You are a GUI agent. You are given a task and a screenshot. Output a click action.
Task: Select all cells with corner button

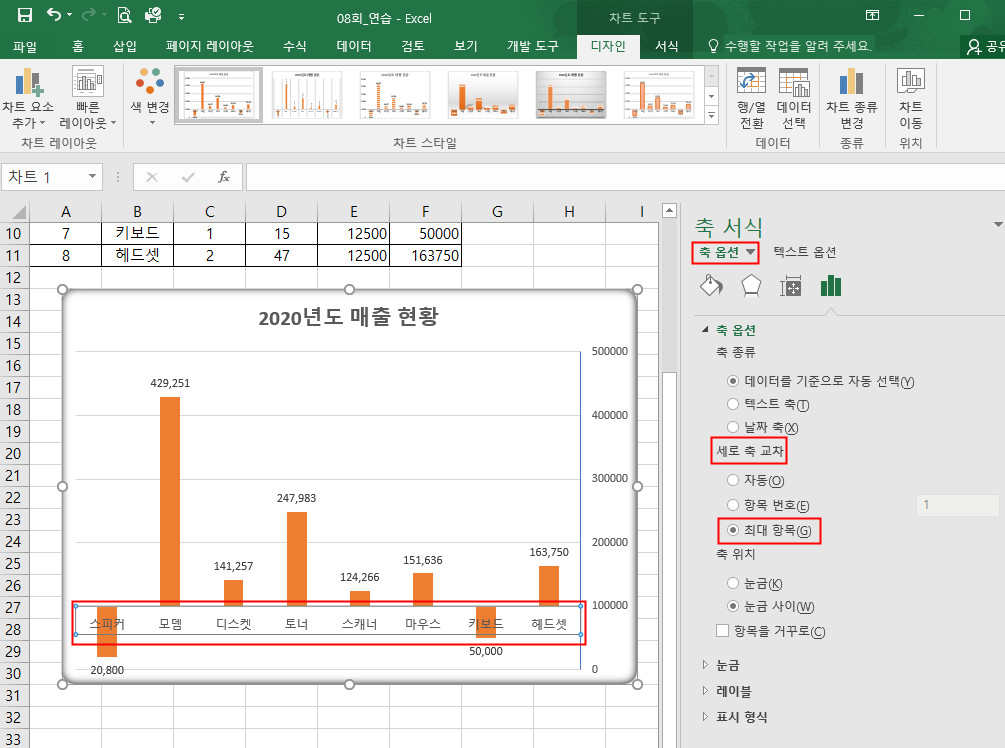(15, 212)
